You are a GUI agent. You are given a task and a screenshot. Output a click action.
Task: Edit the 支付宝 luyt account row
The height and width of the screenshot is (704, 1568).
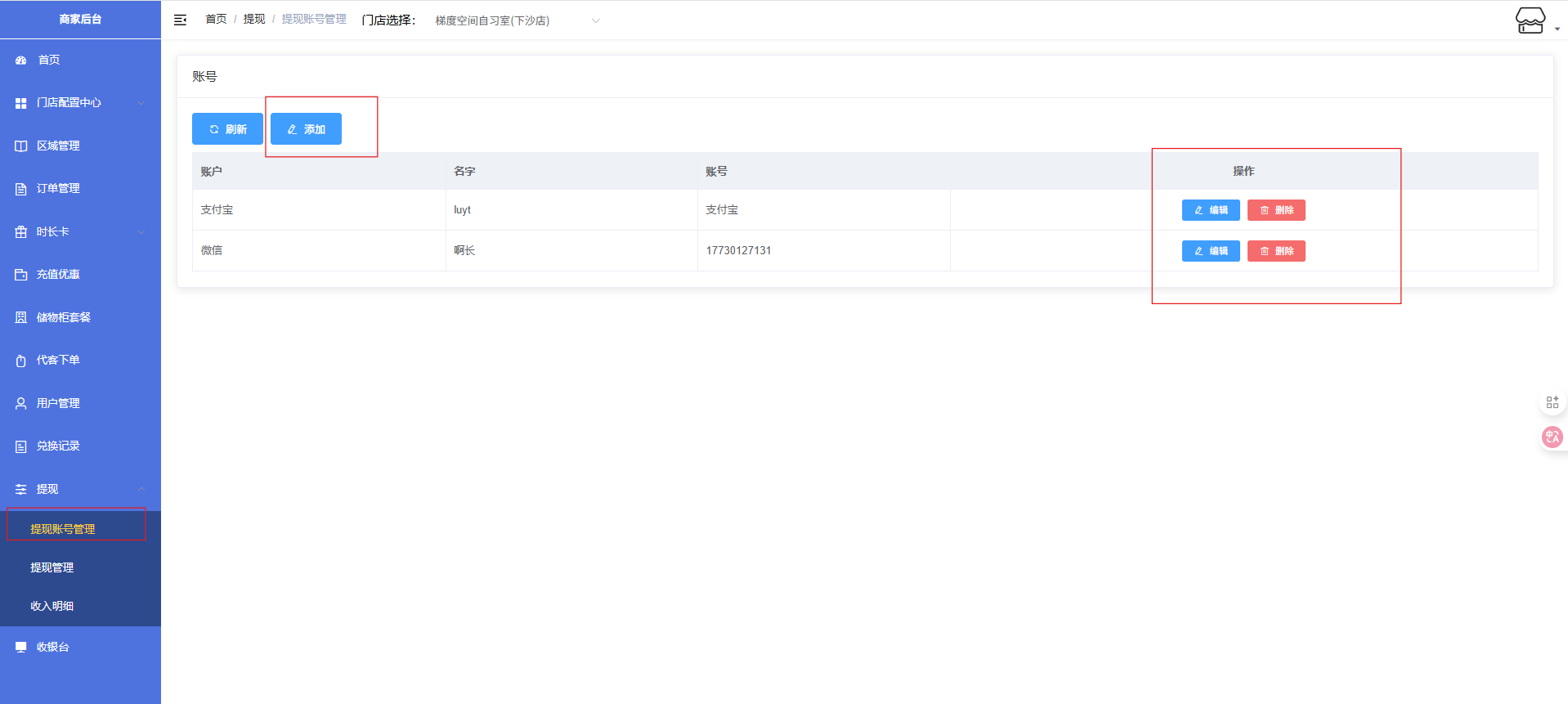[1211, 210]
